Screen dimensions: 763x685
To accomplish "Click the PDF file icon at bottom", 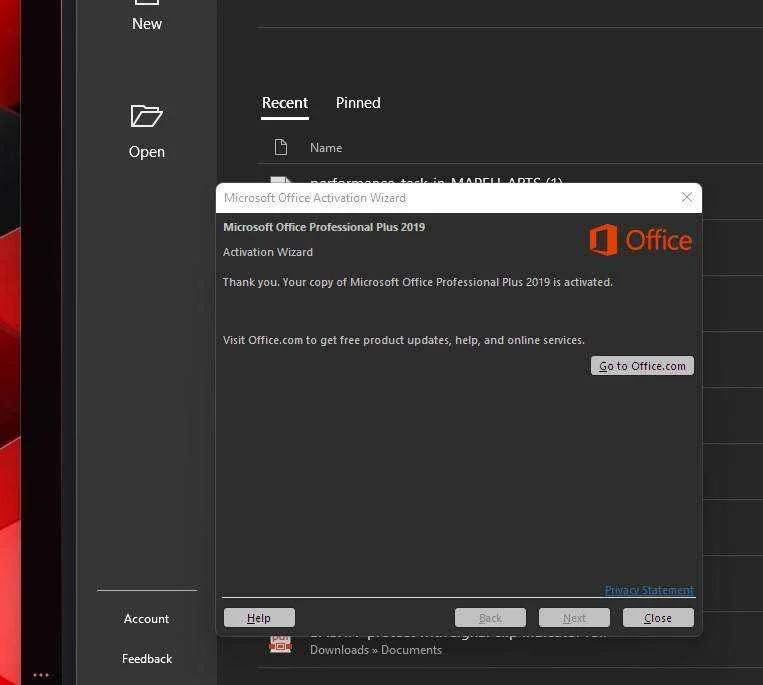I will tap(280, 645).
